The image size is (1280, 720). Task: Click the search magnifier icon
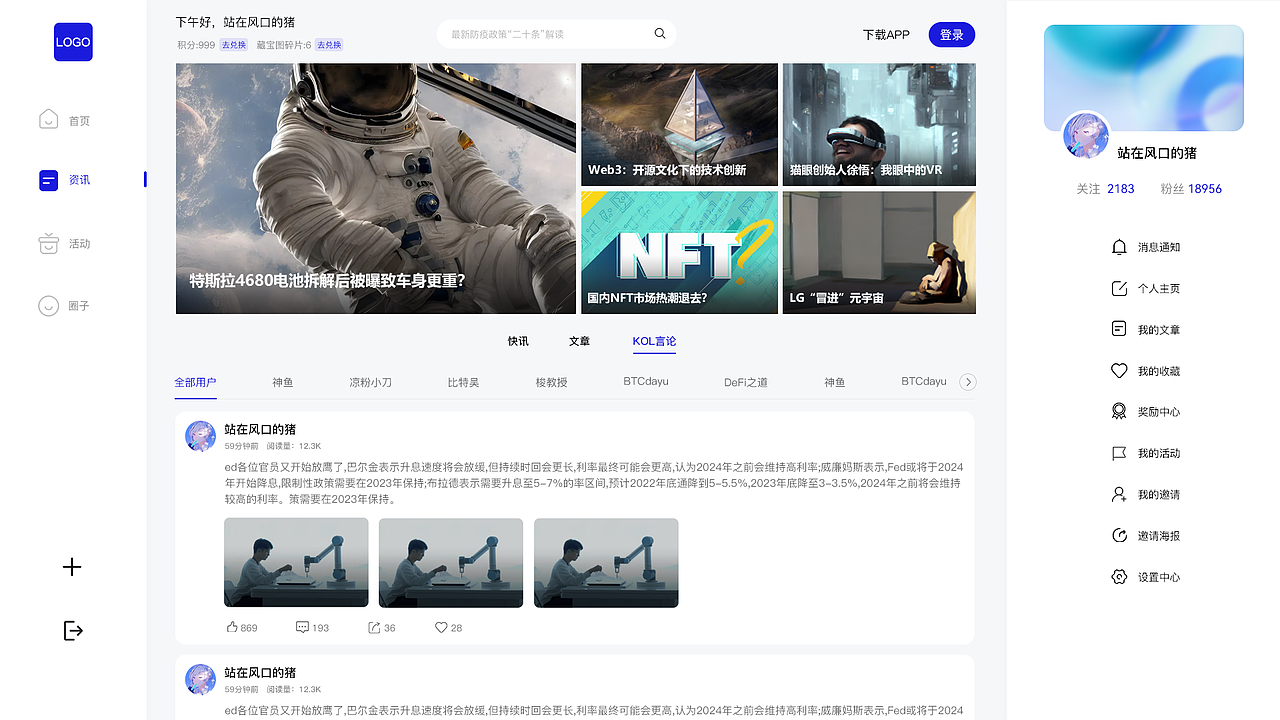(x=660, y=33)
